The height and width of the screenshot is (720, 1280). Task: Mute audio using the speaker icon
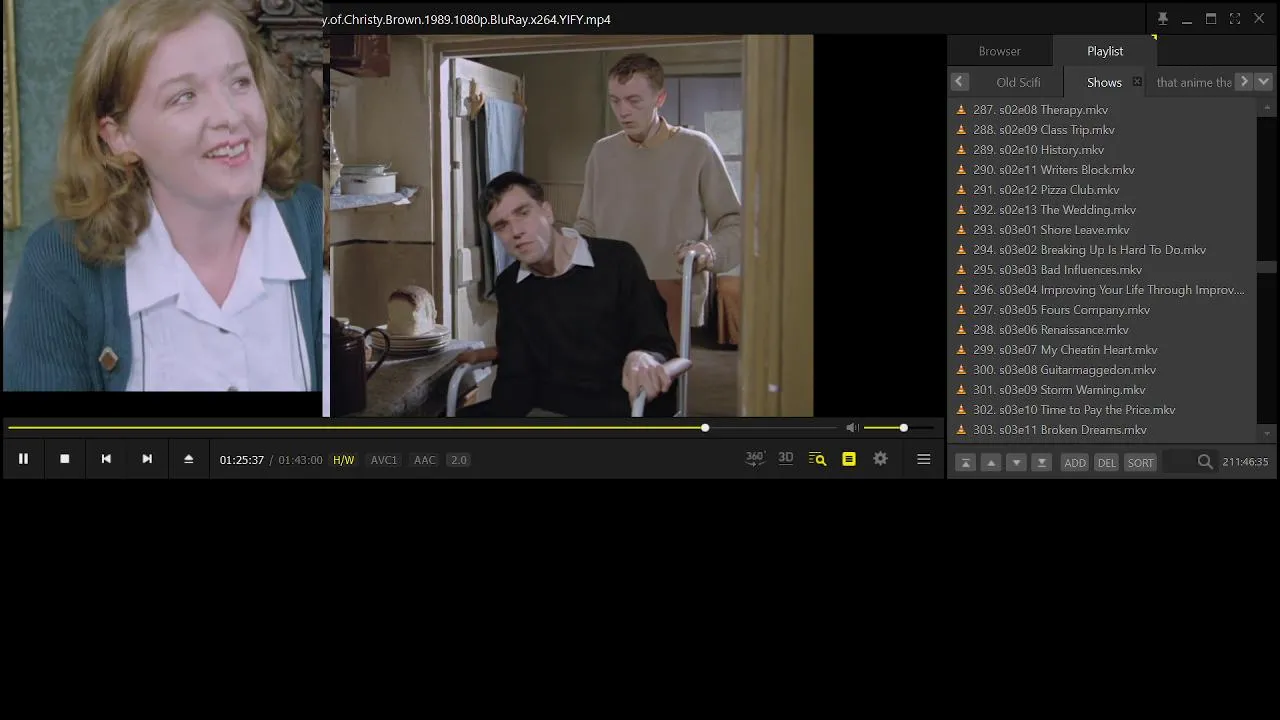click(x=852, y=428)
